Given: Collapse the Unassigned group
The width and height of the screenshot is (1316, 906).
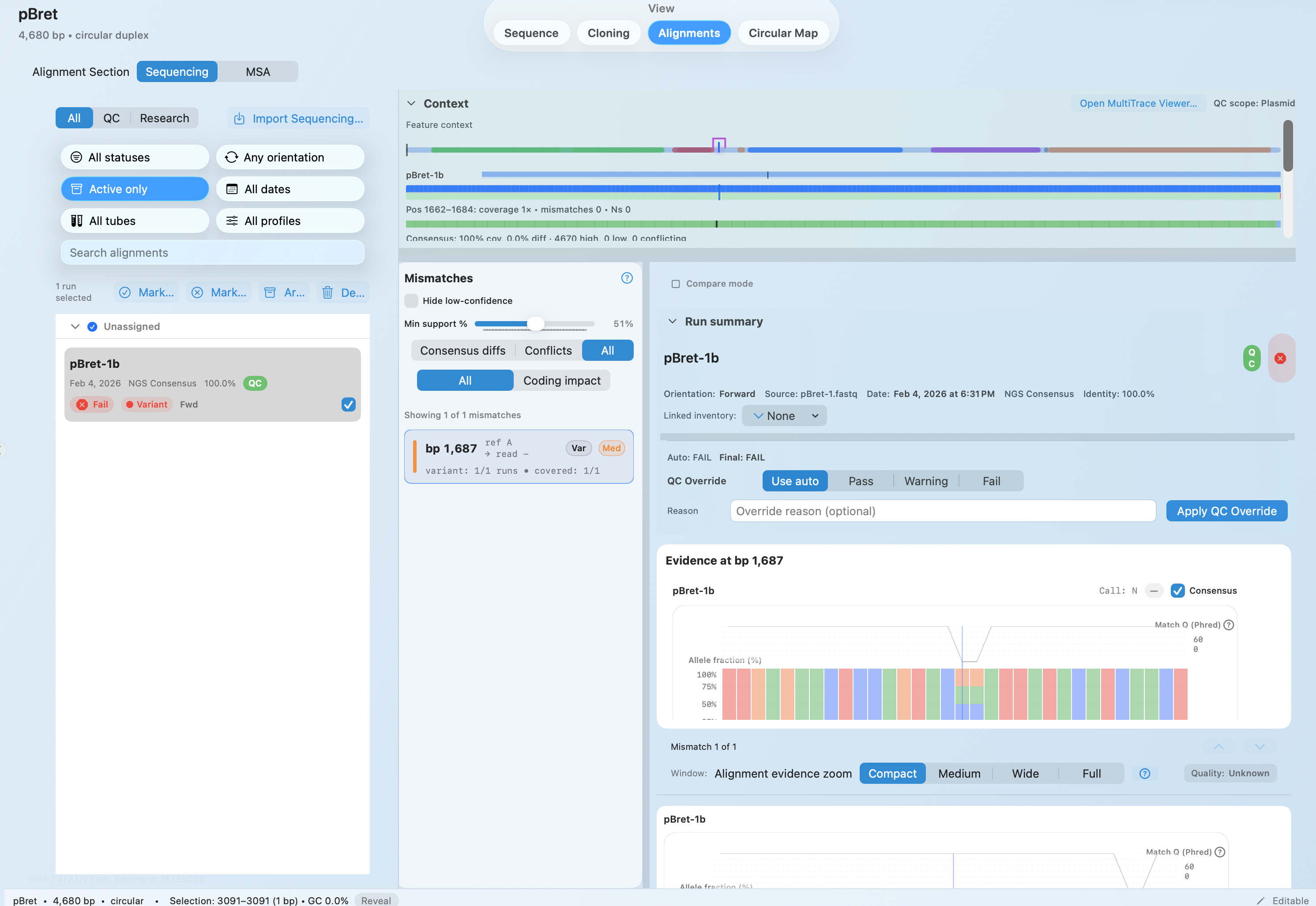Looking at the screenshot, I should 75,326.
